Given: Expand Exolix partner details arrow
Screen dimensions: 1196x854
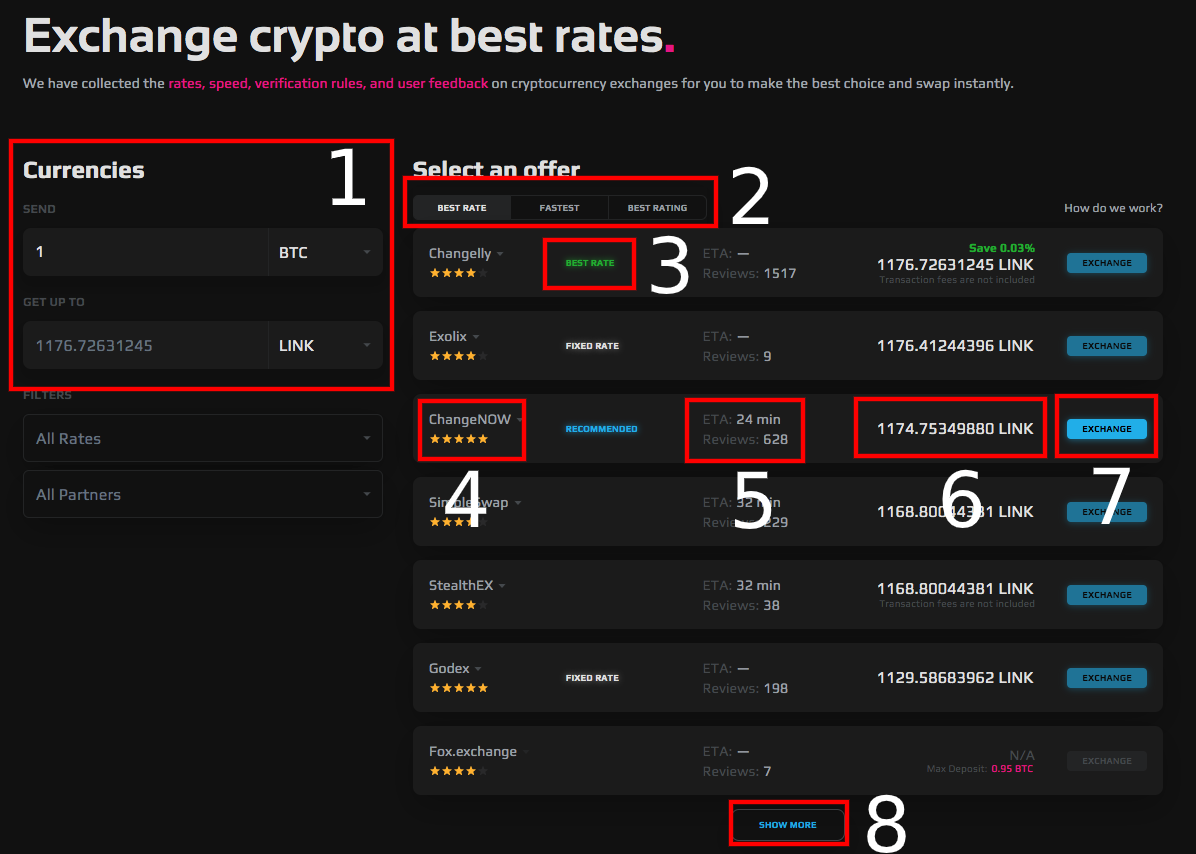Looking at the screenshot, I should point(476,337).
